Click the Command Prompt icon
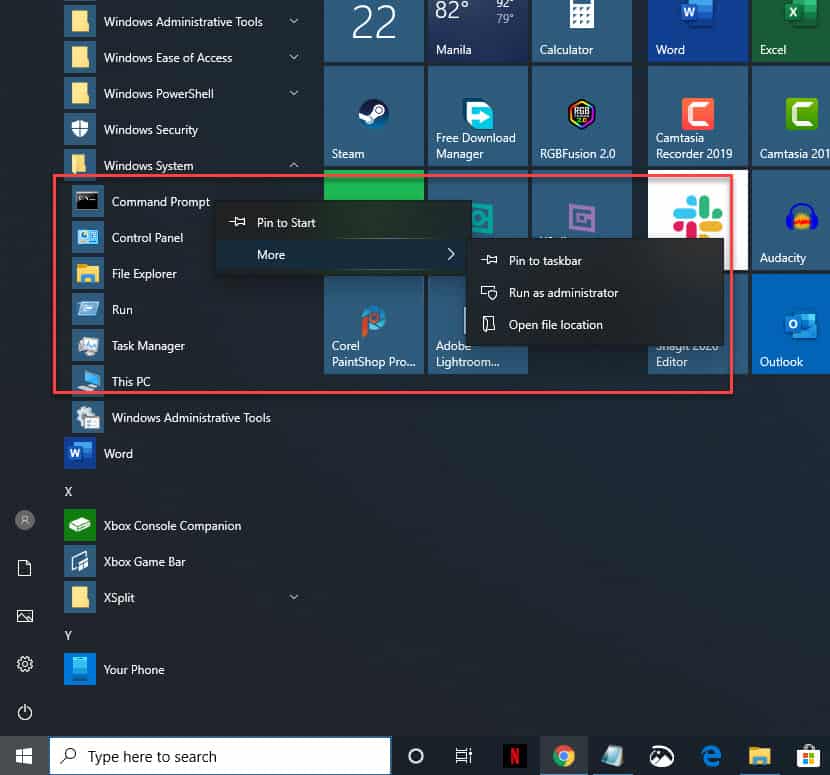 point(87,202)
